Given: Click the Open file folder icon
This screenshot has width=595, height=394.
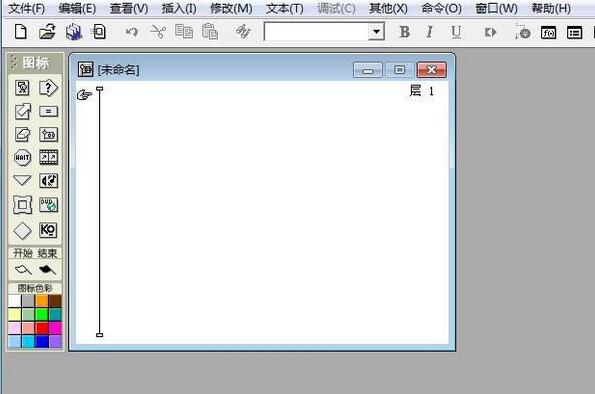Looking at the screenshot, I should point(47,32).
